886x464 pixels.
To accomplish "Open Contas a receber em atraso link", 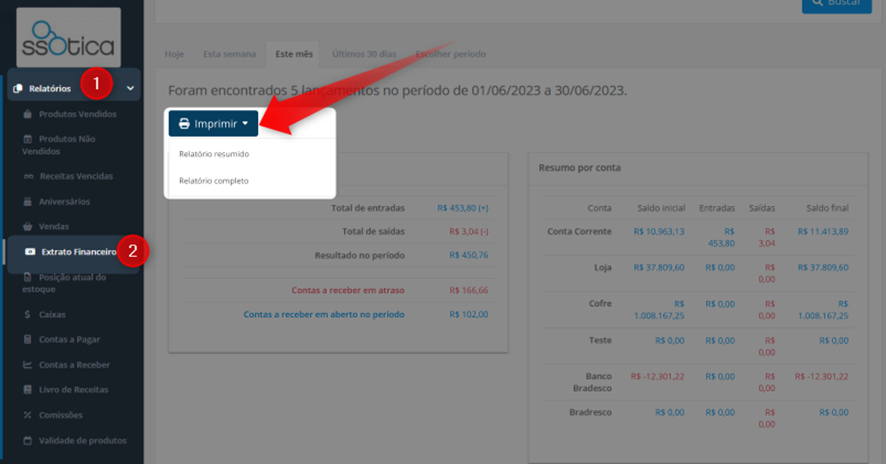I will tap(348, 290).
